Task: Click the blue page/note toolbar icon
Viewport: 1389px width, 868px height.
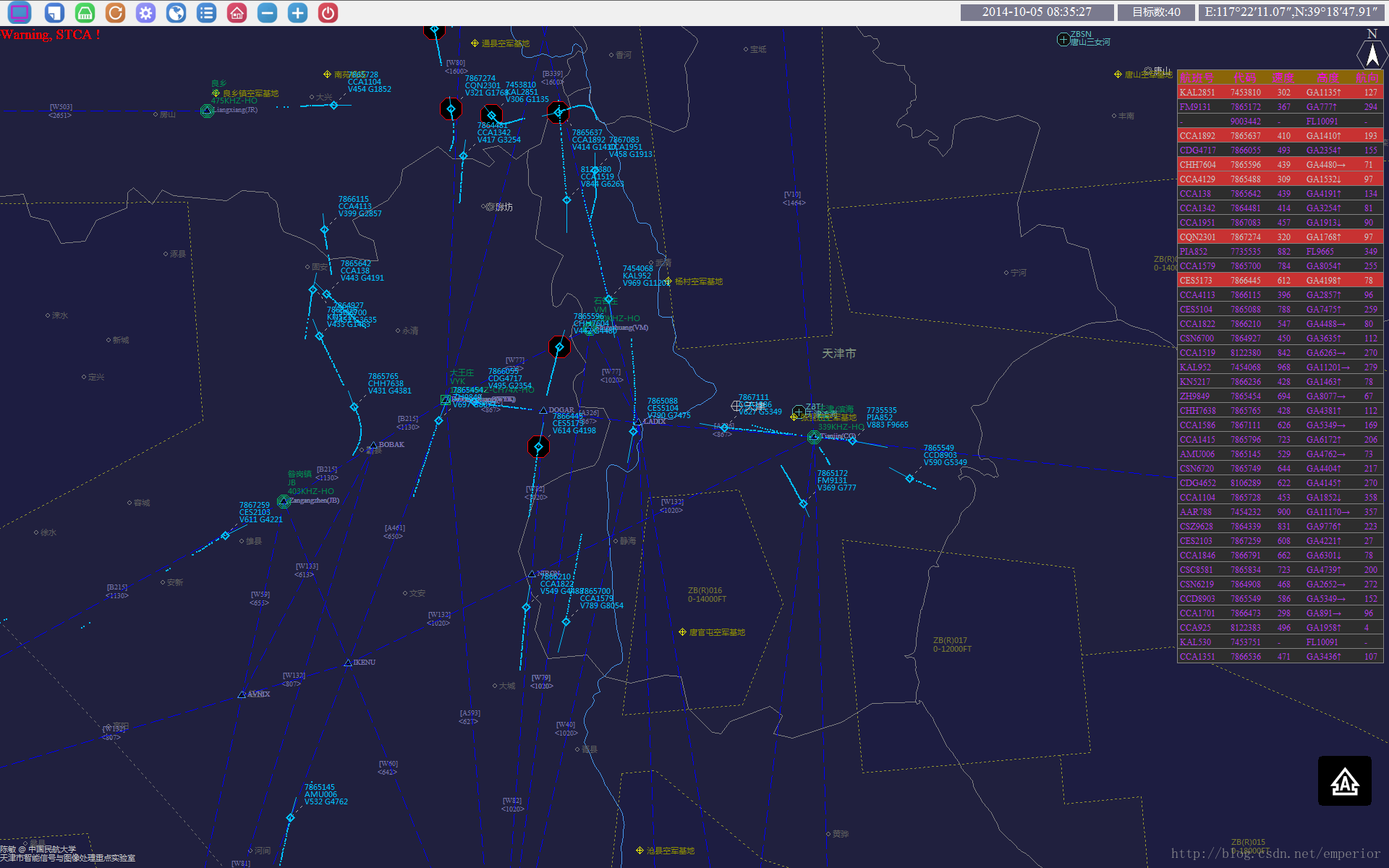Action: 54,12
